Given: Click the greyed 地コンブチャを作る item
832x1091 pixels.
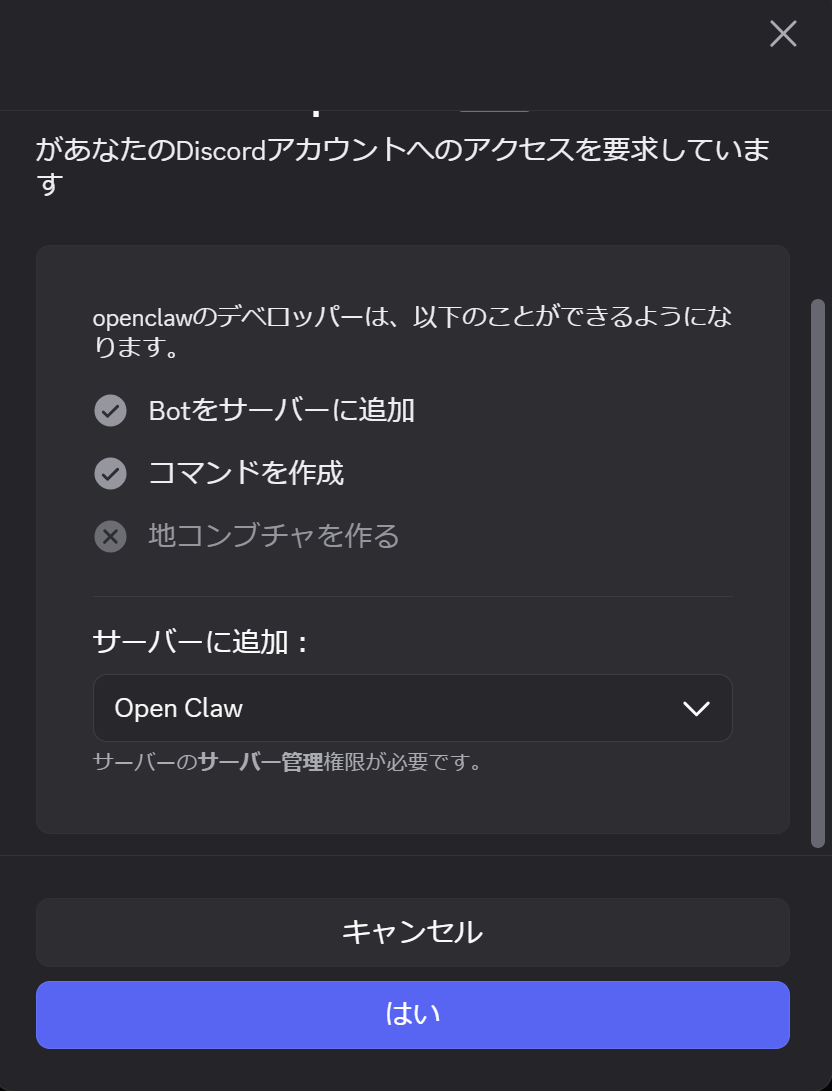Looking at the screenshot, I should click(x=274, y=536).
